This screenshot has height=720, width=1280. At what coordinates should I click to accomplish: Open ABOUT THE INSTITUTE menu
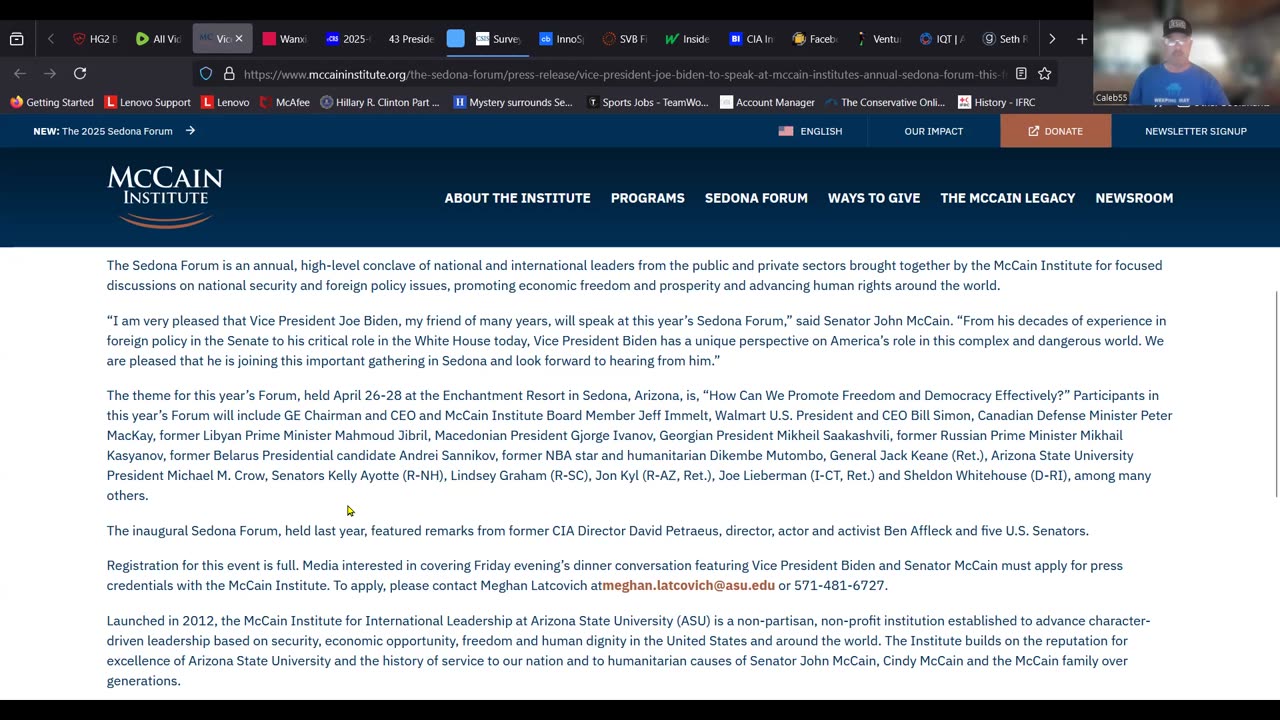pyautogui.click(x=517, y=198)
